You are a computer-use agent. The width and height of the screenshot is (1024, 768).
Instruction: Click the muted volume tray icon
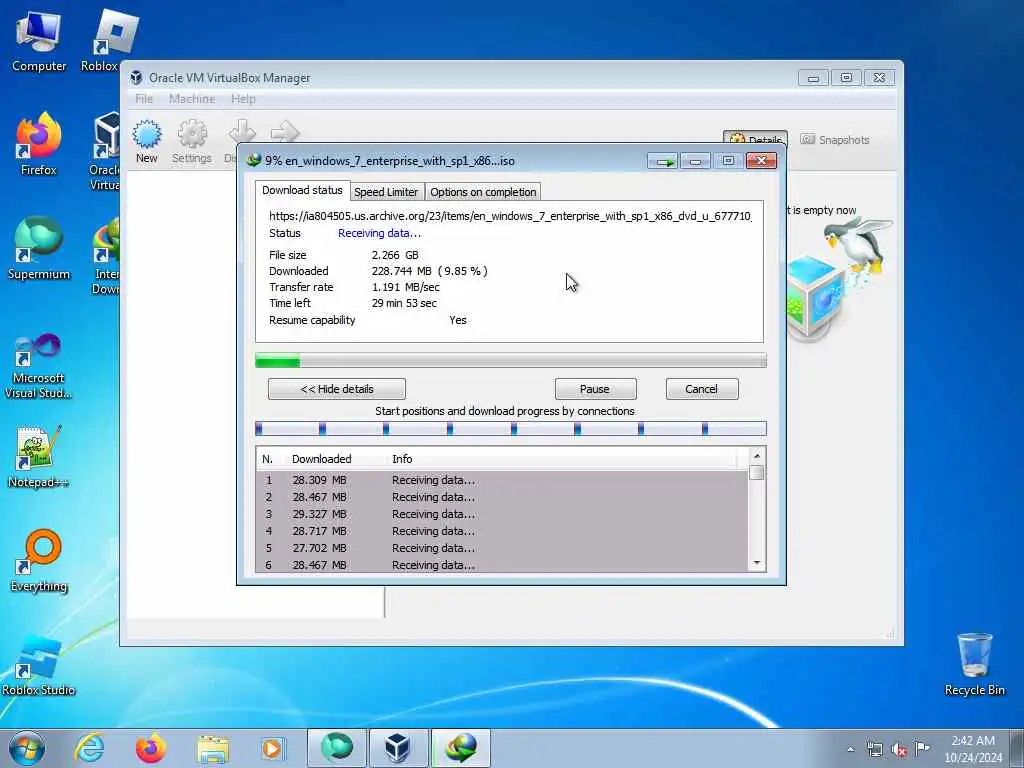pyautogui.click(x=899, y=750)
